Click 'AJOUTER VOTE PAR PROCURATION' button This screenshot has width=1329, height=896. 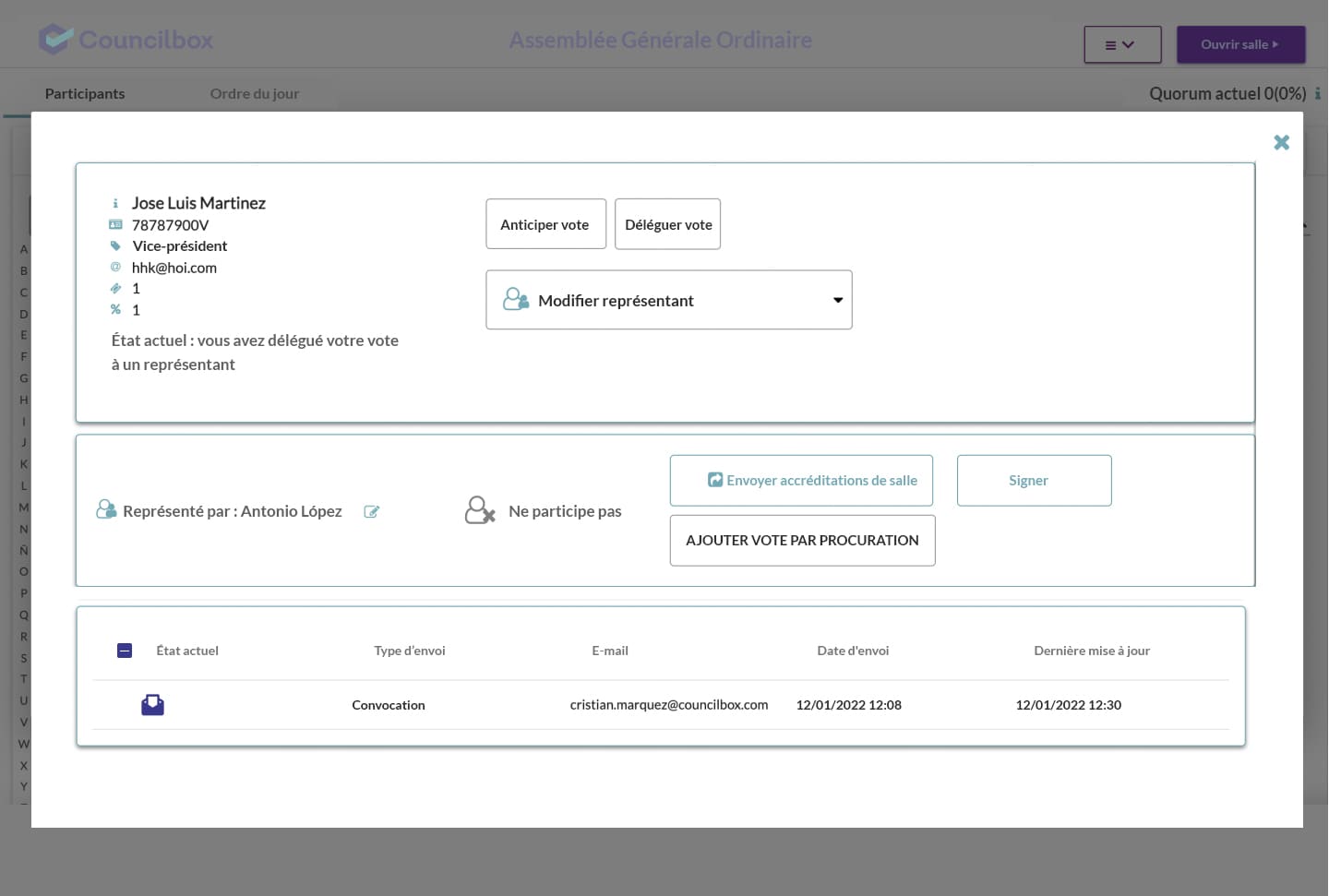[x=801, y=541]
